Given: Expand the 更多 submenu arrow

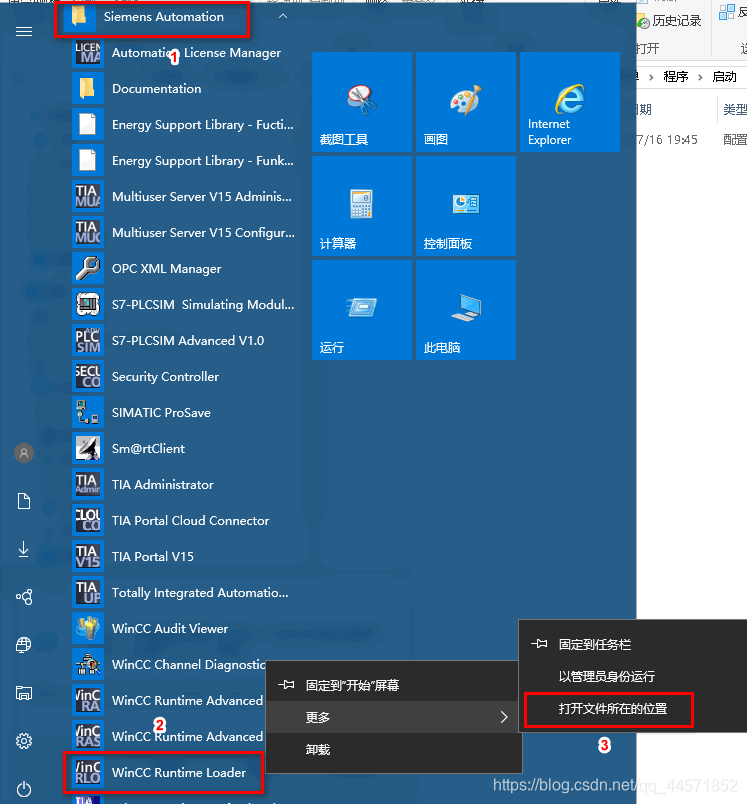Looking at the screenshot, I should (x=503, y=717).
